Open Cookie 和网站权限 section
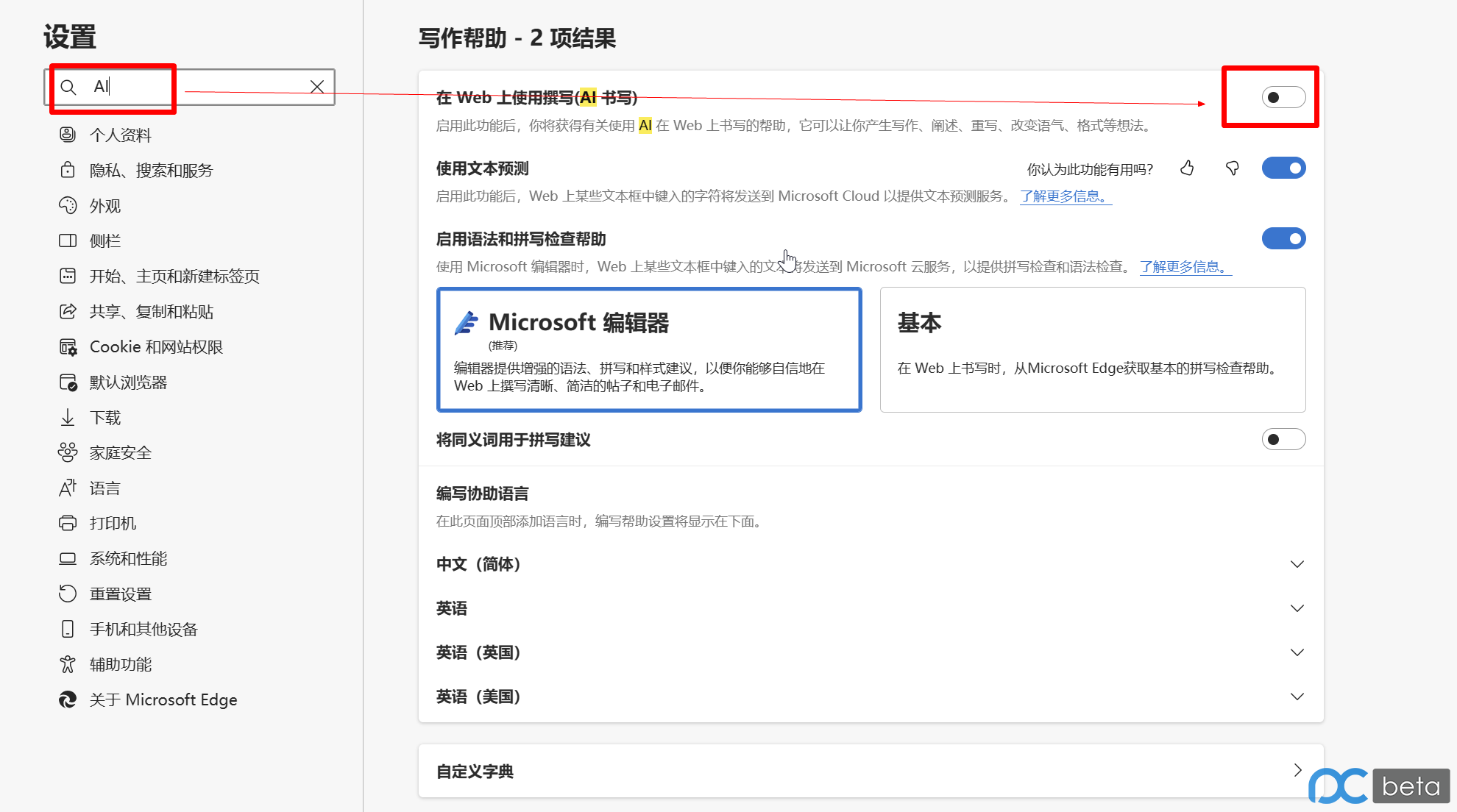This screenshot has width=1457, height=812. pos(156,346)
